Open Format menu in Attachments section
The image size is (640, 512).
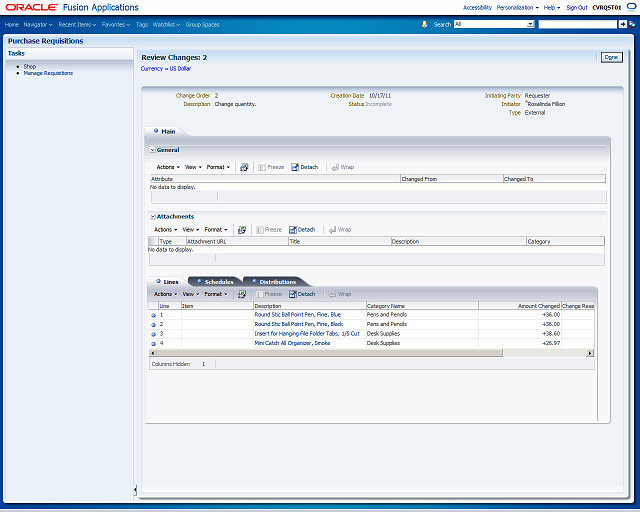(x=216, y=229)
